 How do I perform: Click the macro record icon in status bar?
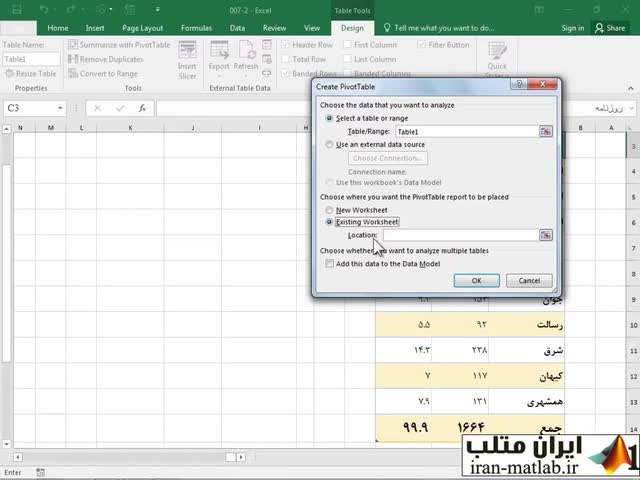click(x=40, y=472)
